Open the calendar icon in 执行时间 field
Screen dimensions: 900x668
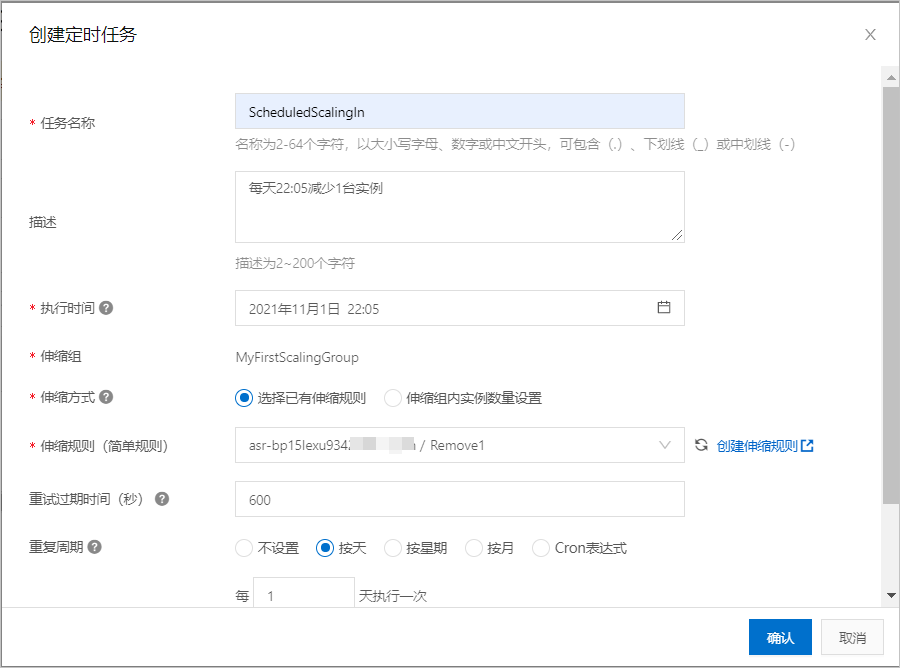point(664,307)
